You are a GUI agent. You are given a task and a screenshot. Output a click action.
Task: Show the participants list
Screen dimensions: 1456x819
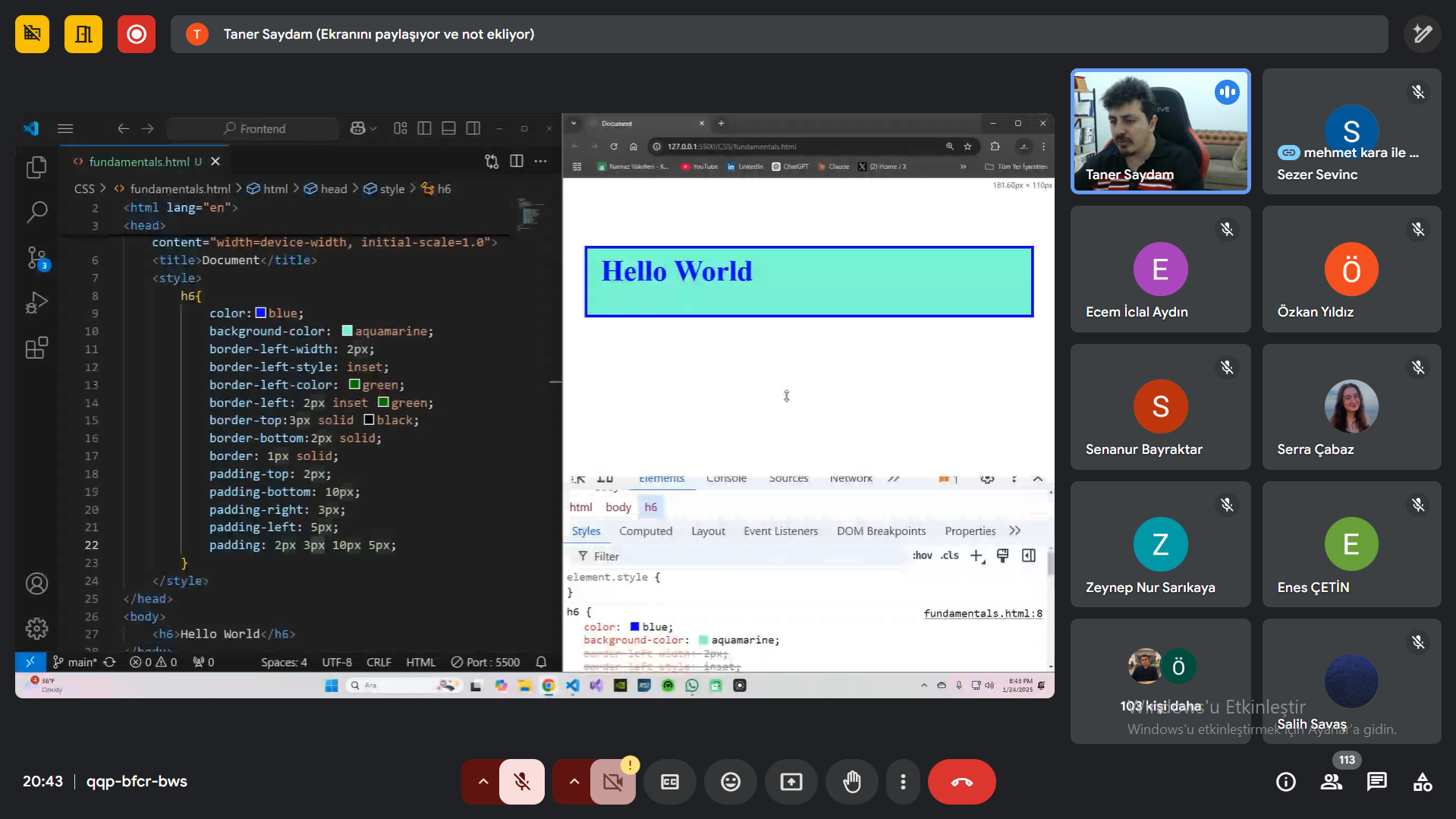[1331, 781]
